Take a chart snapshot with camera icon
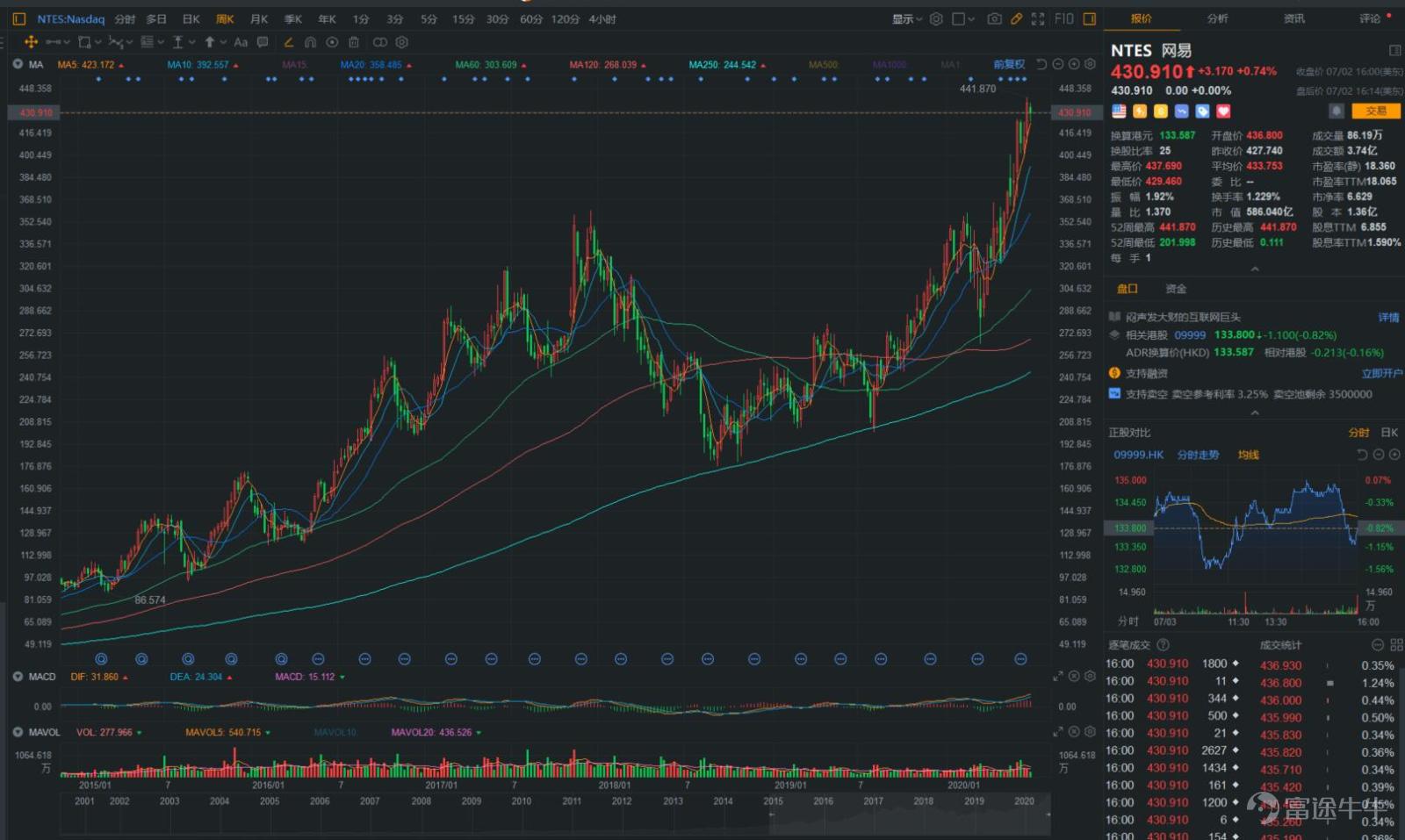Viewport: 1405px width, 840px height. pyautogui.click(x=994, y=18)
